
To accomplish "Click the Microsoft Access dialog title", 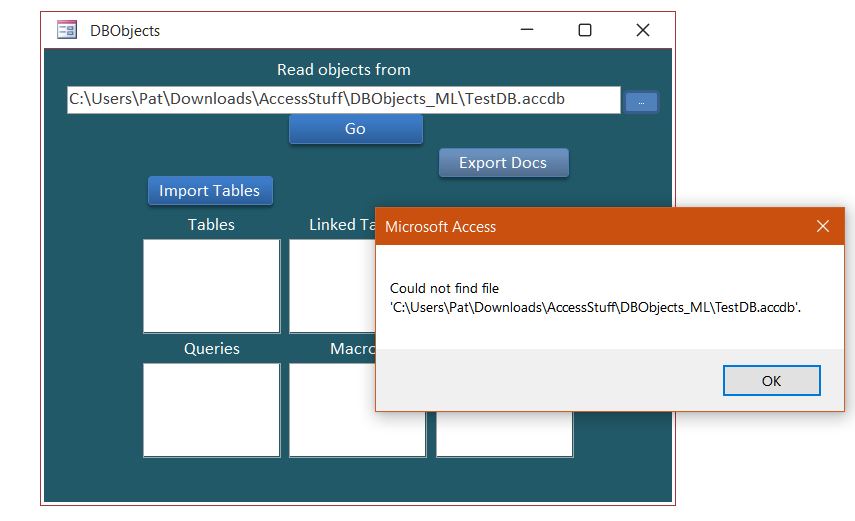I will point(441,226).
